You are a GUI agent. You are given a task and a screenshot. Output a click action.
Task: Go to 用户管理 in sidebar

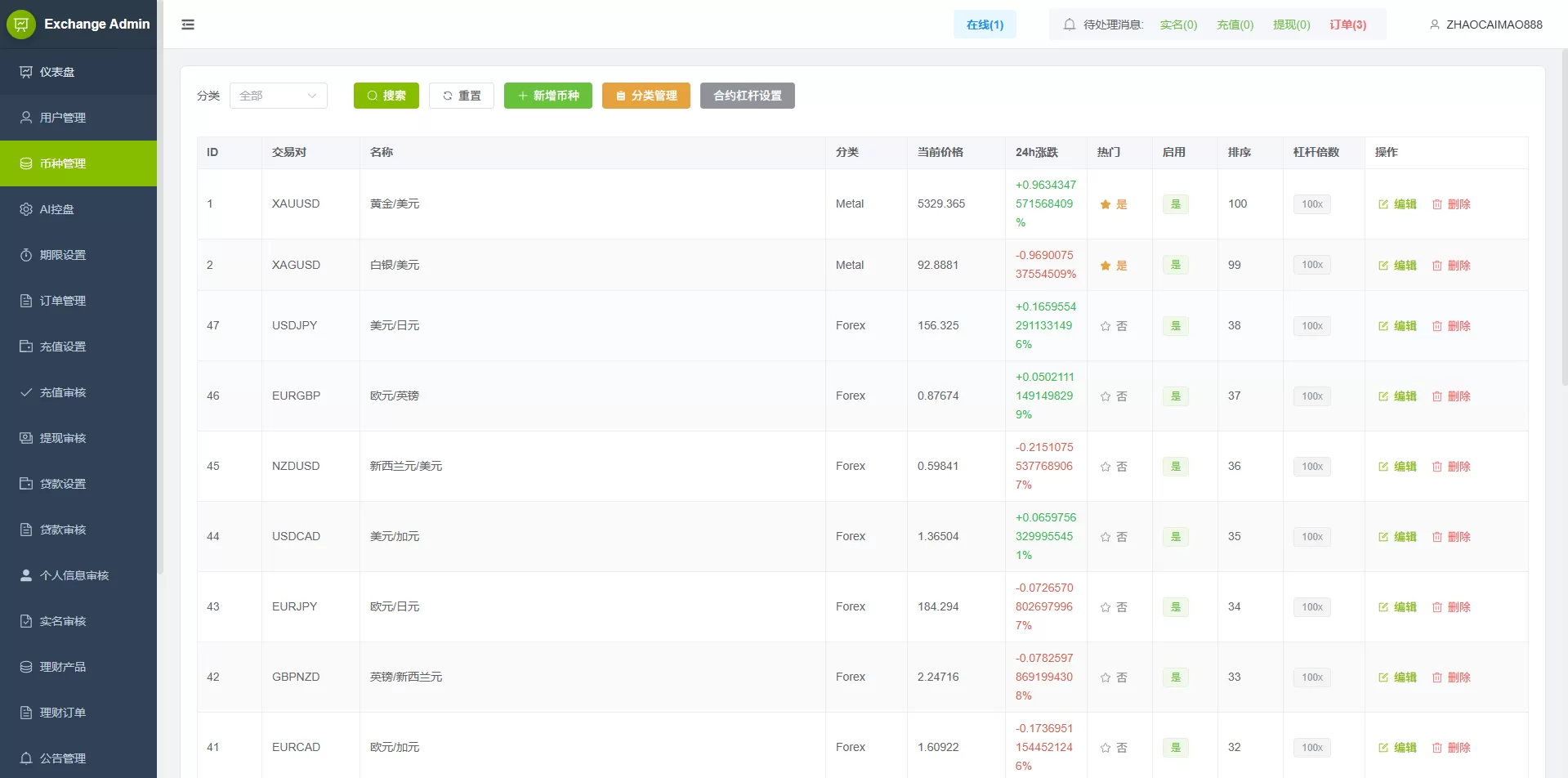click(x=63, y=118)
